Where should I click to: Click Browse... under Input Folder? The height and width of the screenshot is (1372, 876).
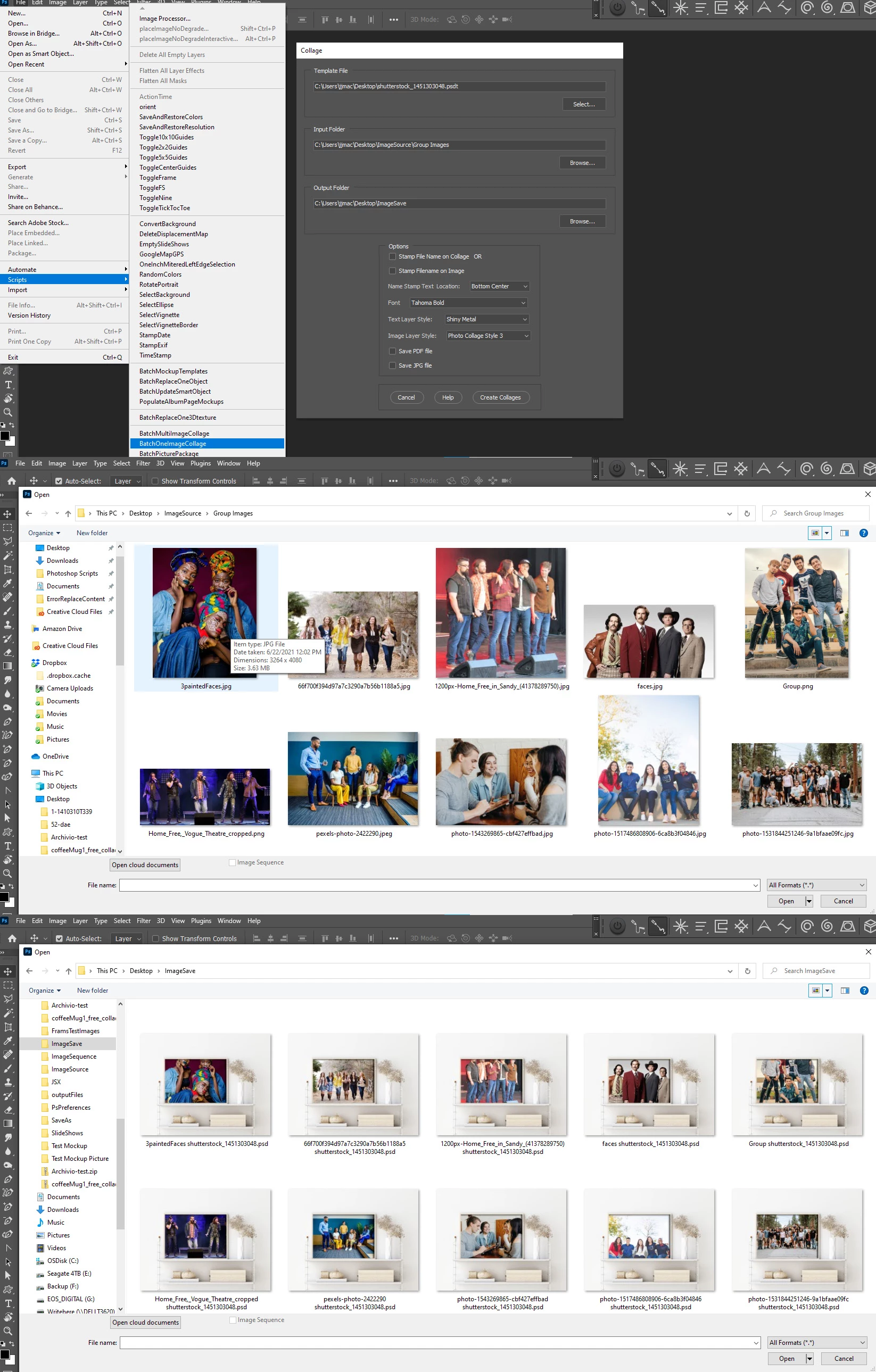click(582, 163)
